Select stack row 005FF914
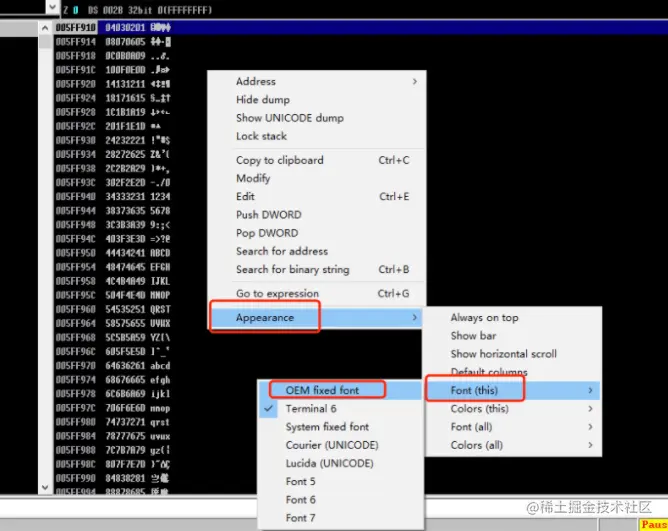This screenshot has width=668, height=531. [x=113, y=42]
